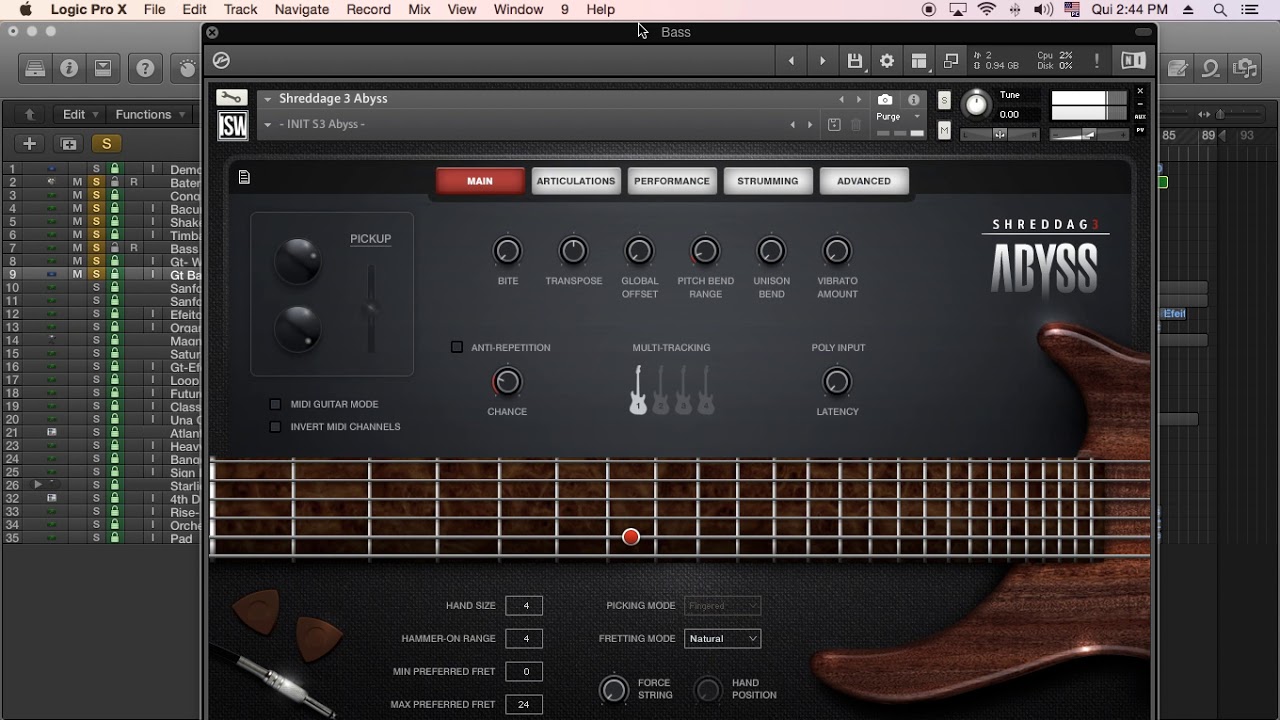Switch to the Performance tab

click(x=672, y=181)
